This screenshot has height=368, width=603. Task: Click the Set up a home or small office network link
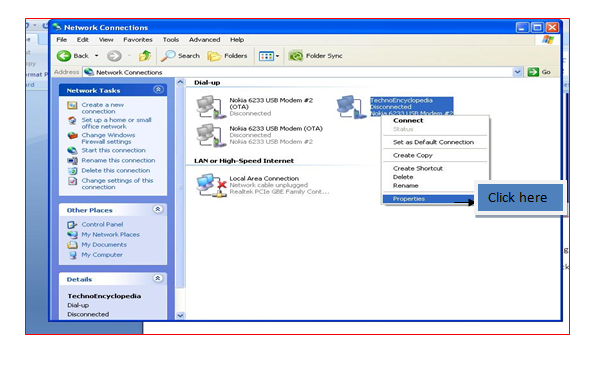click(116, 123)
